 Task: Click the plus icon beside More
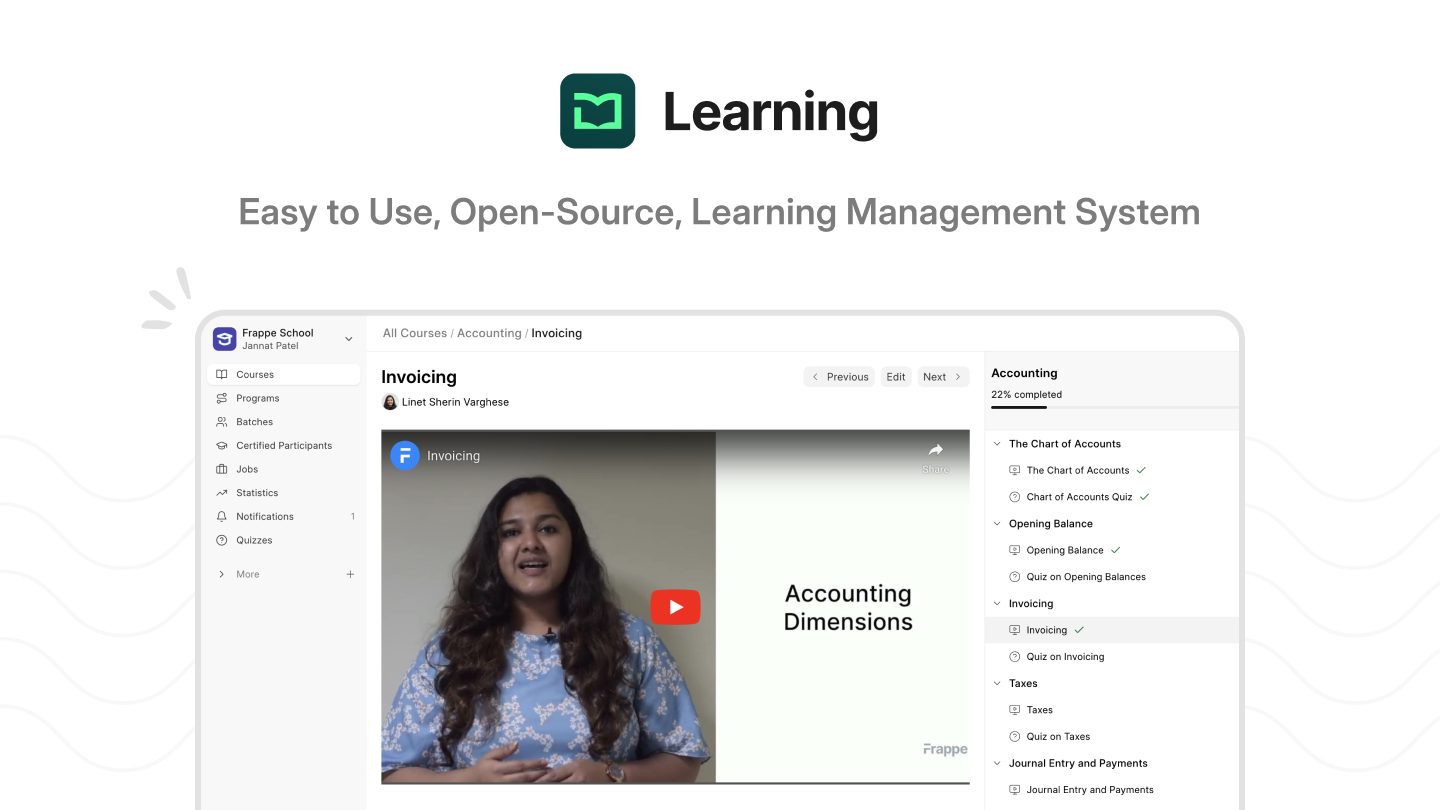[350, 575]
